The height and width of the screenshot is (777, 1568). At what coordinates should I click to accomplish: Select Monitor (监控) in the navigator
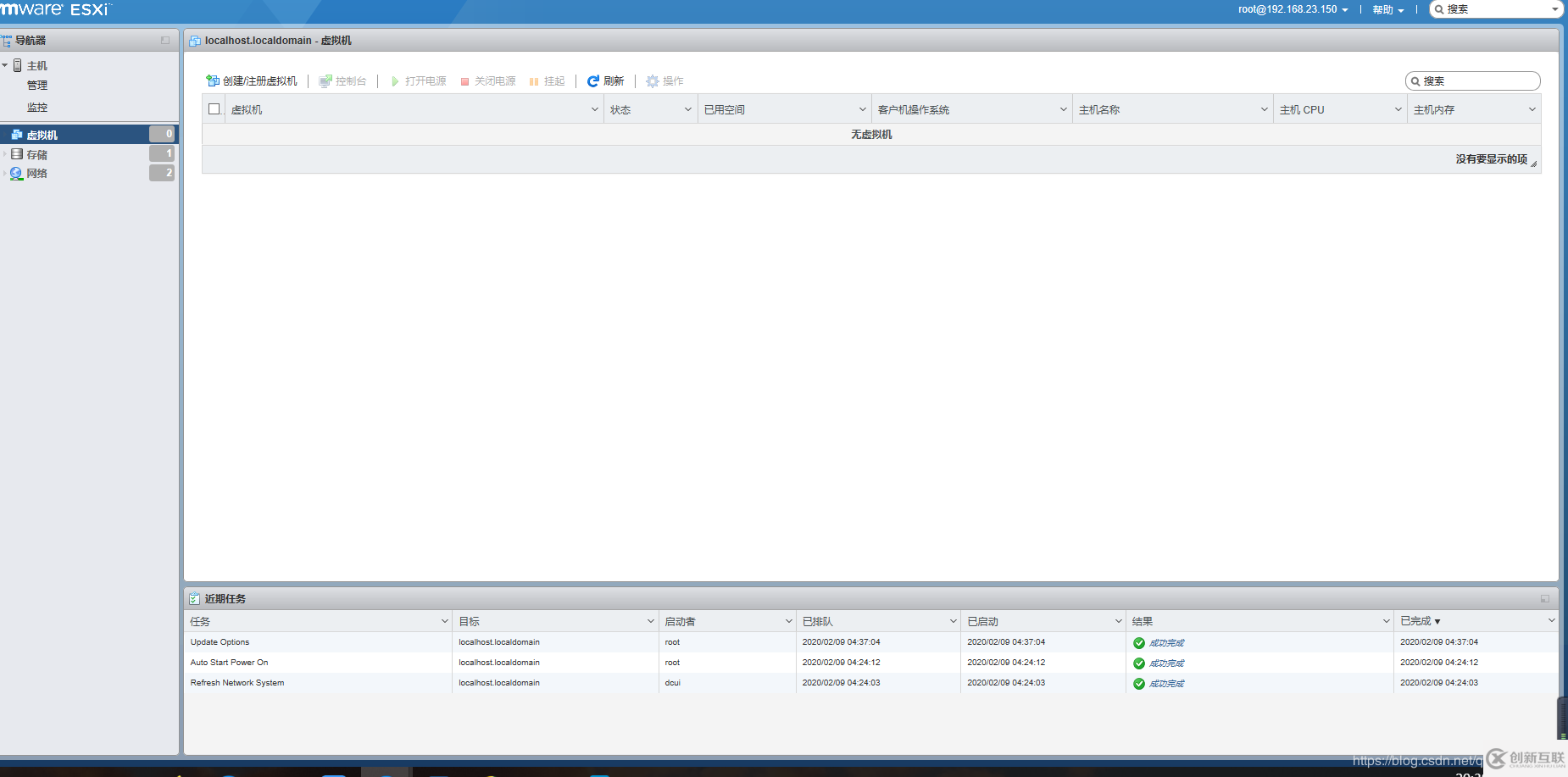pyautogui.click(x=37, y=108)
